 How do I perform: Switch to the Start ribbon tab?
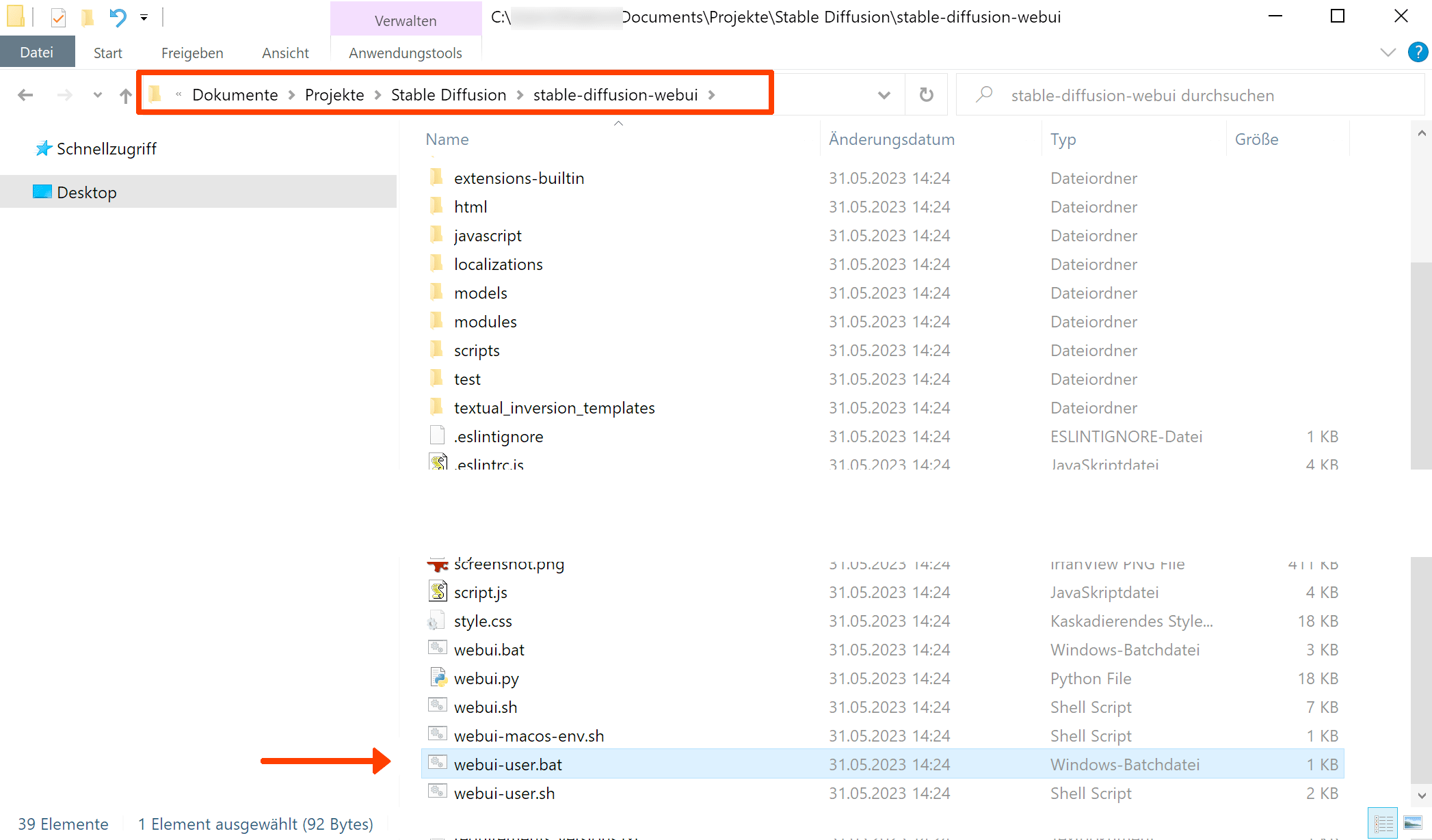107,53
